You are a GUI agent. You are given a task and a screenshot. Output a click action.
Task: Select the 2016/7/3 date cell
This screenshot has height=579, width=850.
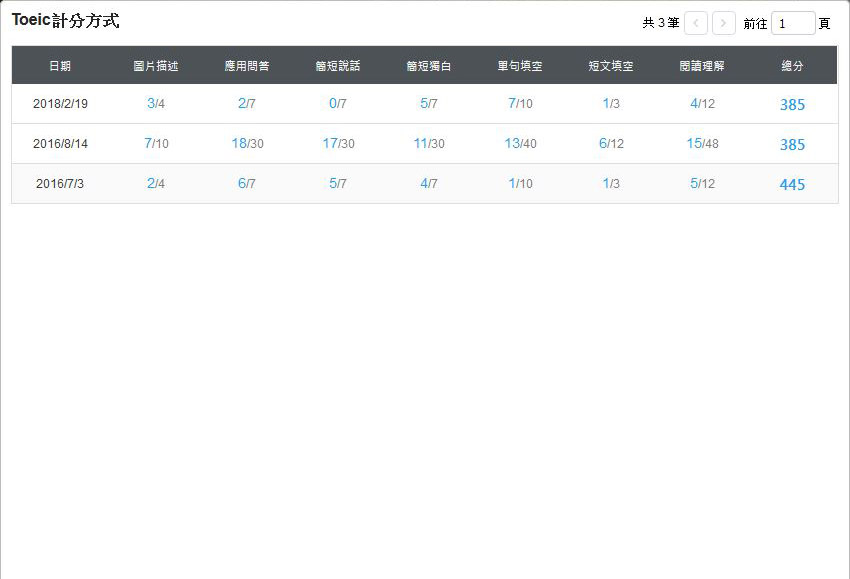click(60, 184)
